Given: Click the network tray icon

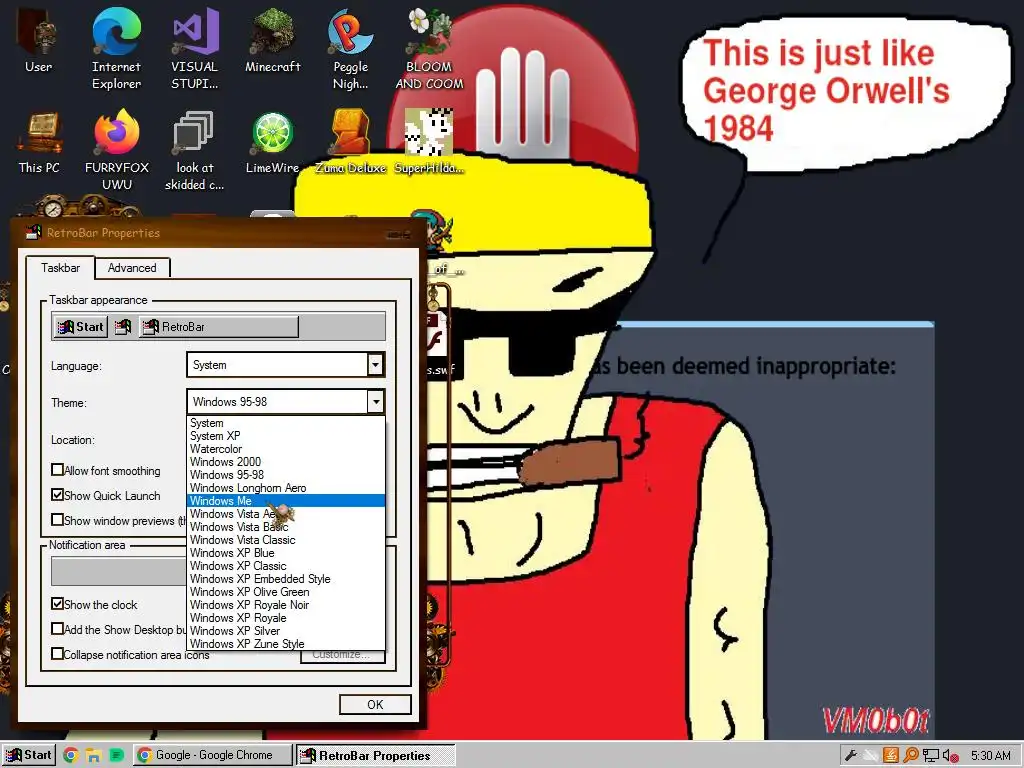Looking at the screenshot, I should point(930,756).
